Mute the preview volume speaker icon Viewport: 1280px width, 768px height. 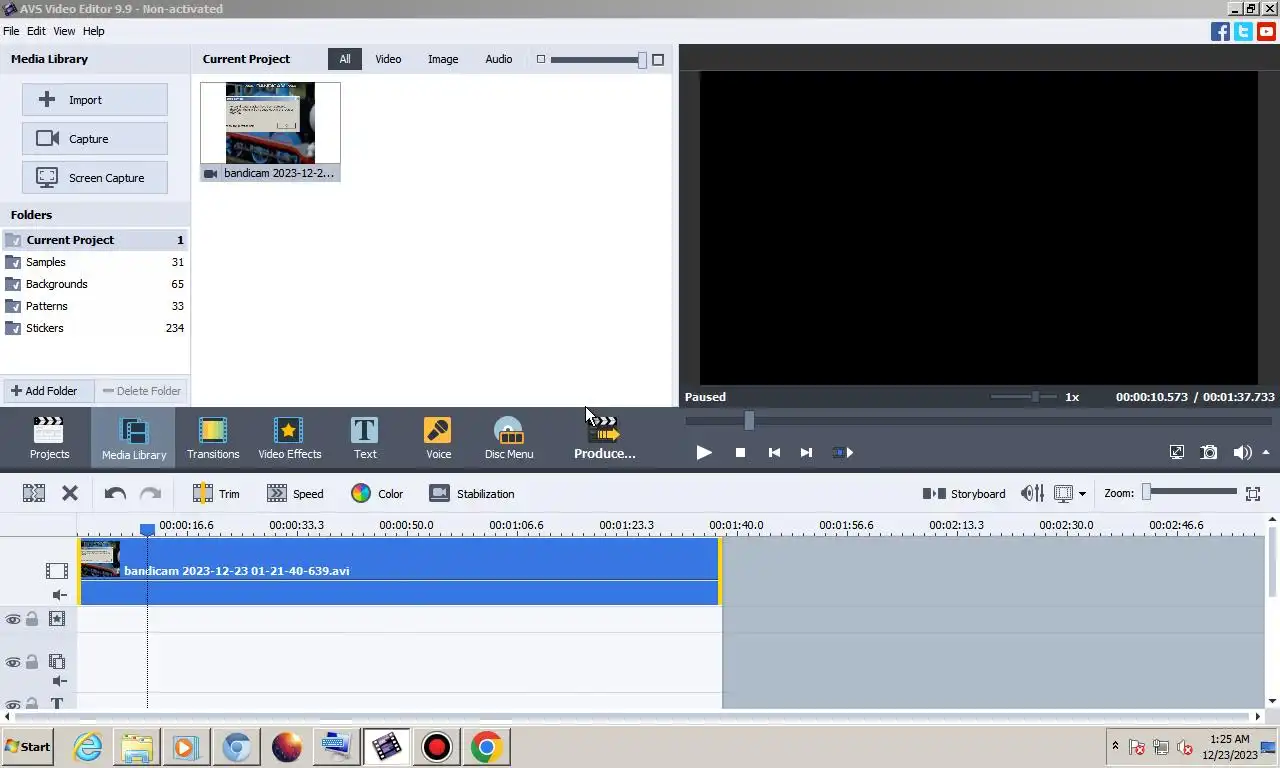tap(1242, 452)
